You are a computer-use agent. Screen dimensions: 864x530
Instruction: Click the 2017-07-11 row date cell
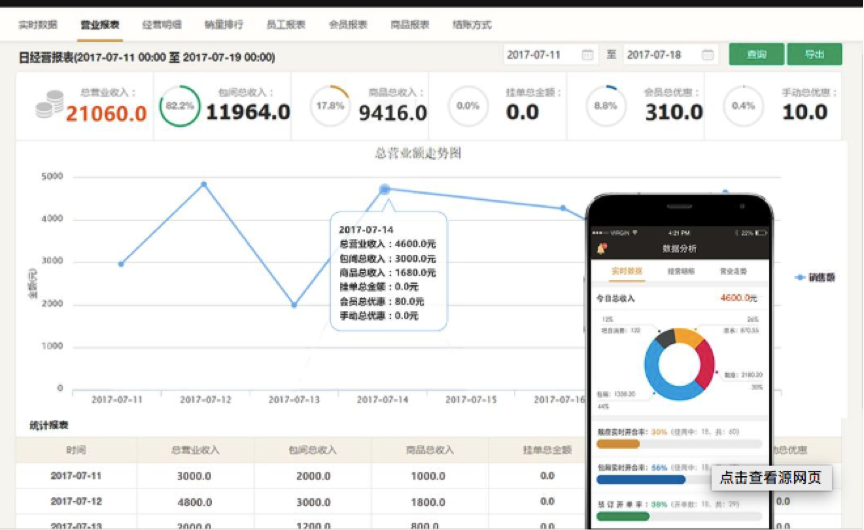click(x=76, y=475)
